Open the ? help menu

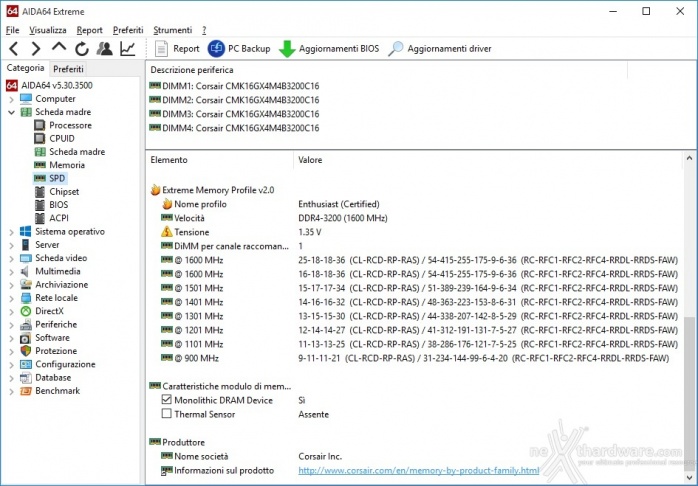click(x=204, y=30)
